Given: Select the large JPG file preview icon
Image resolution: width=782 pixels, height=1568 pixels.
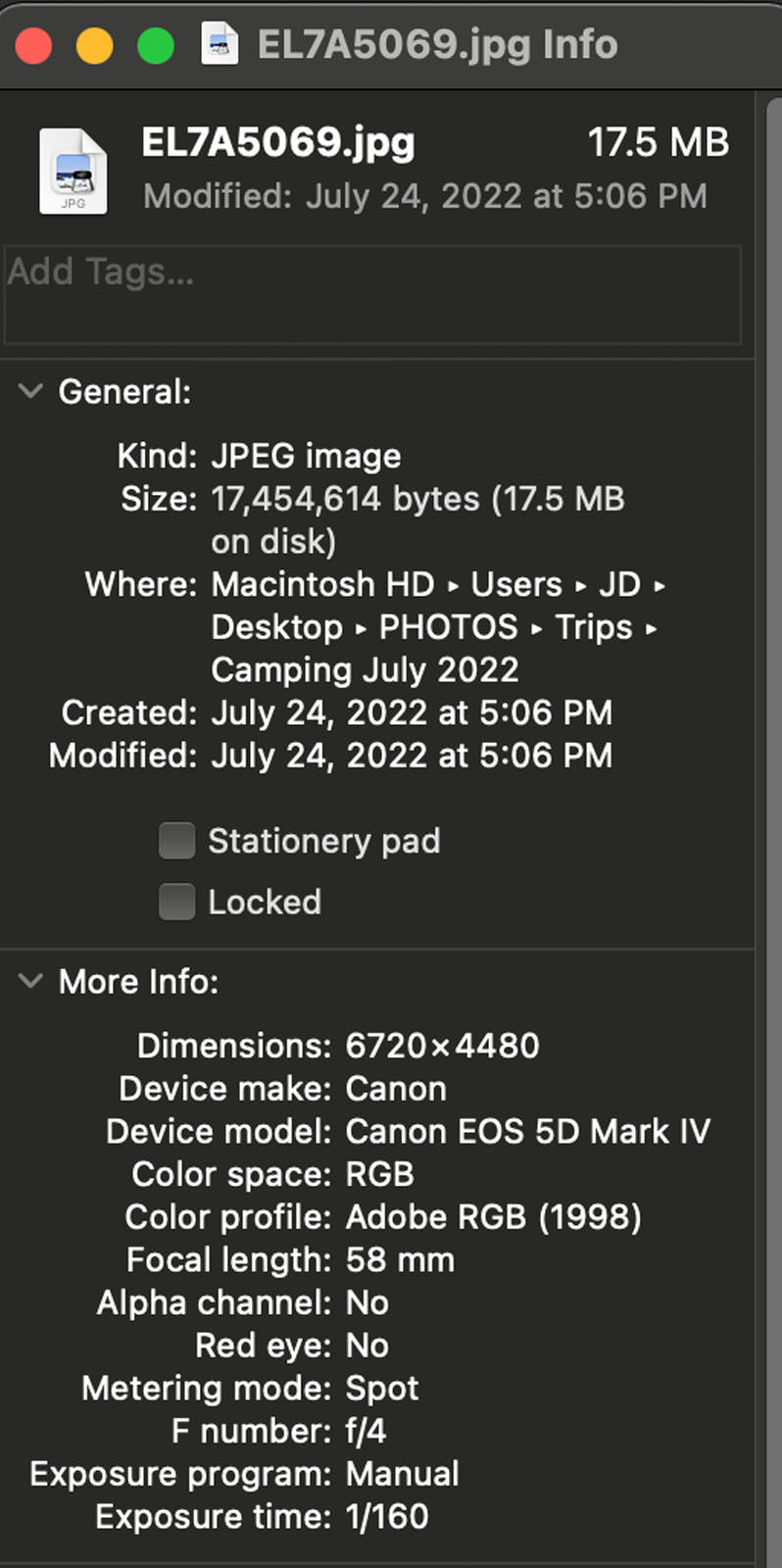Looking at the screenshot, I should coord(73,171).
